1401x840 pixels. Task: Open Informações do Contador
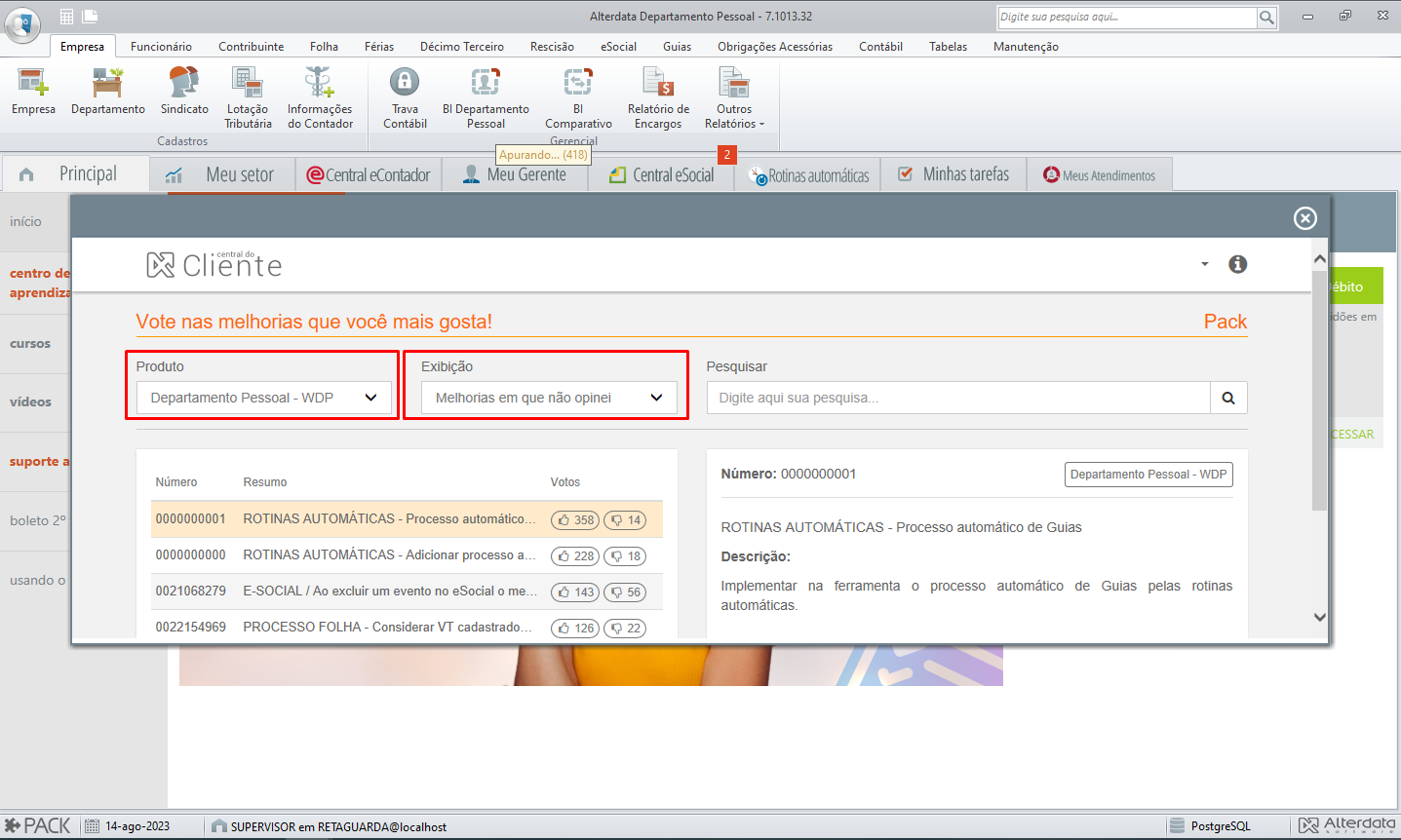click(x=320, y=97)
